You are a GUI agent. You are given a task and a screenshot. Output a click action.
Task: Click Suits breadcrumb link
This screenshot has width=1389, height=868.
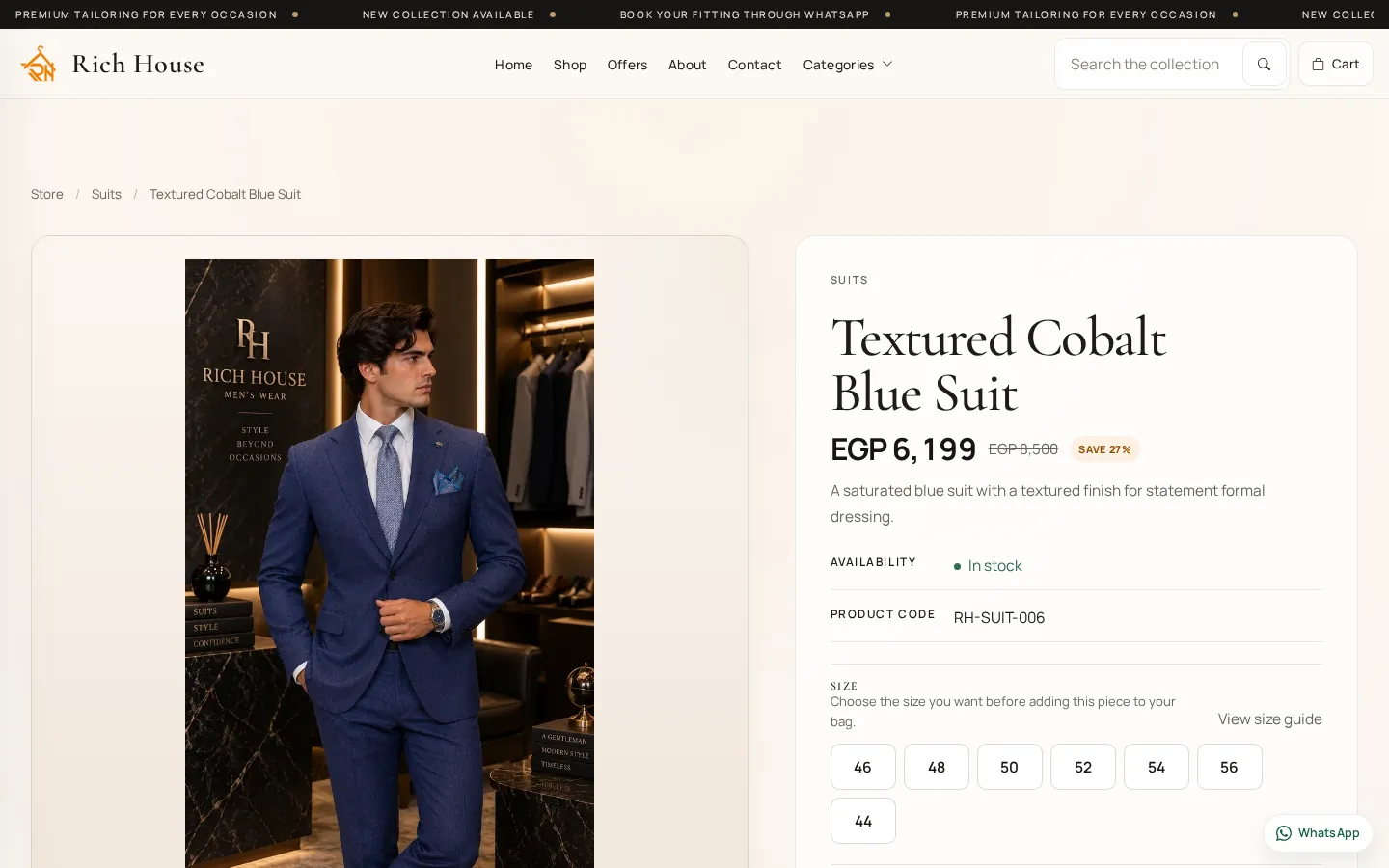point(106,194)
